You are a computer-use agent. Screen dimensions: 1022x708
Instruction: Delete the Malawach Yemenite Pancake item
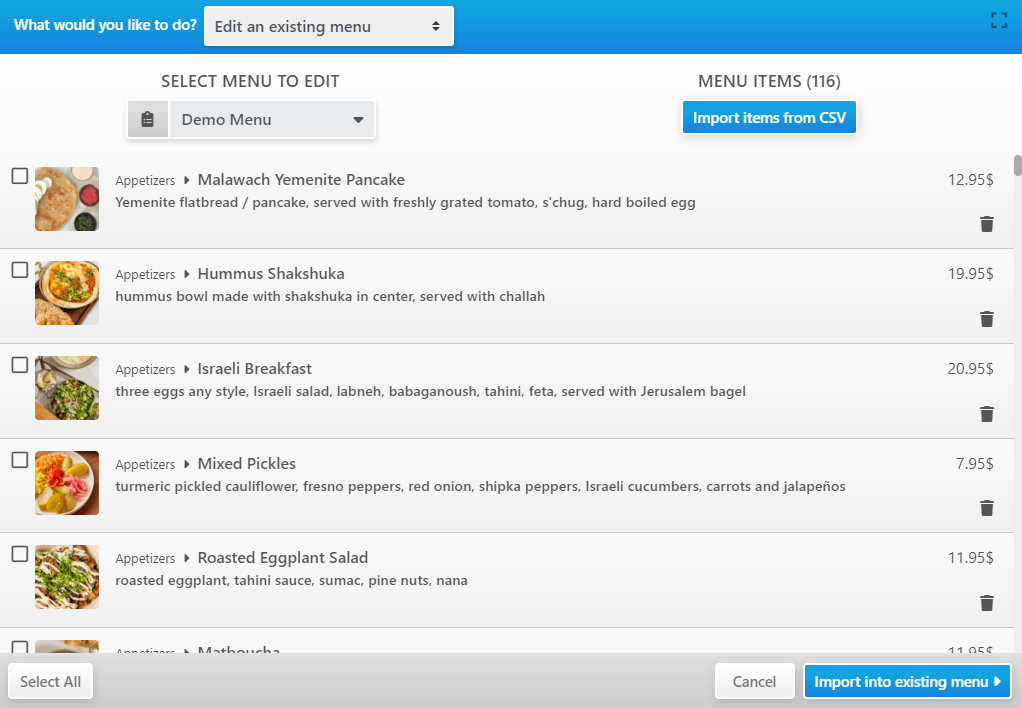click(986, 224)
